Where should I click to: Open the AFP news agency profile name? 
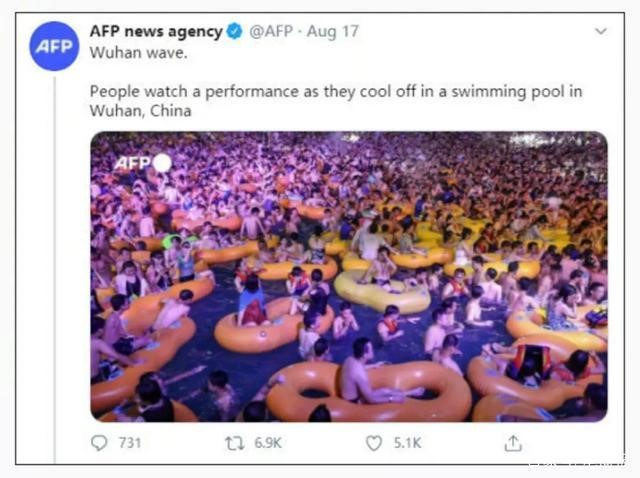155,31
